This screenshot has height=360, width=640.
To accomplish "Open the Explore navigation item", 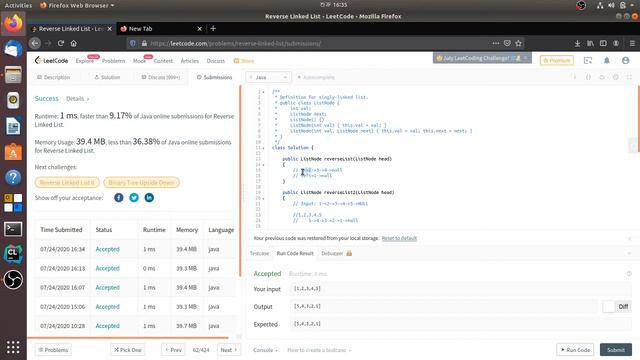I will pyautogui.click(x=84, y=60).
